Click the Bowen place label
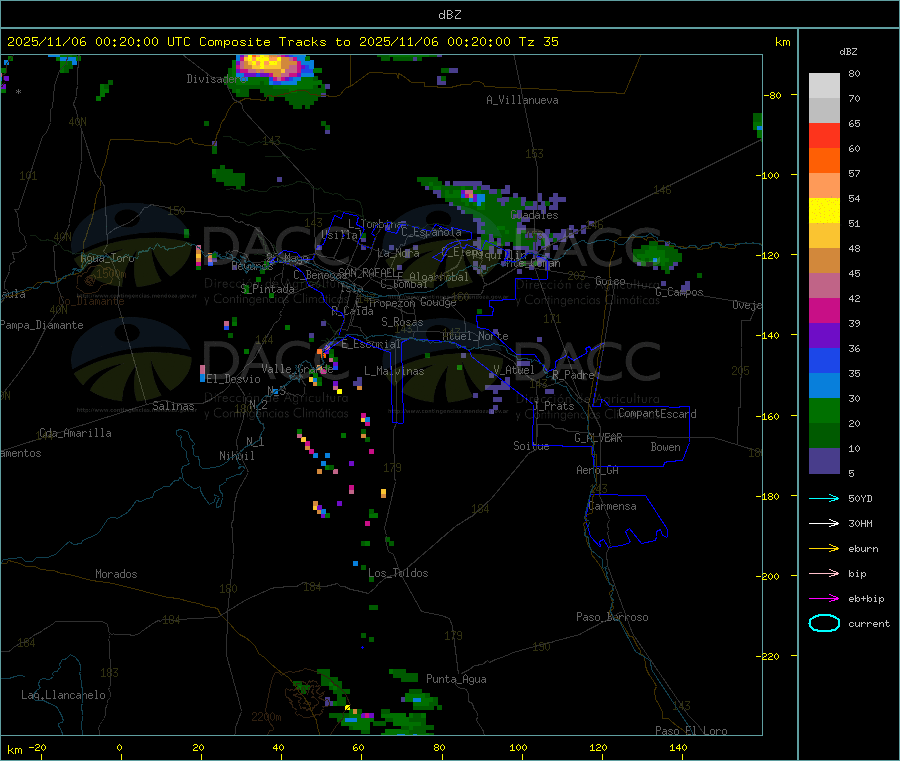Image resolution: width=900 pixels, height=761 pixels. tap(665, 447)
